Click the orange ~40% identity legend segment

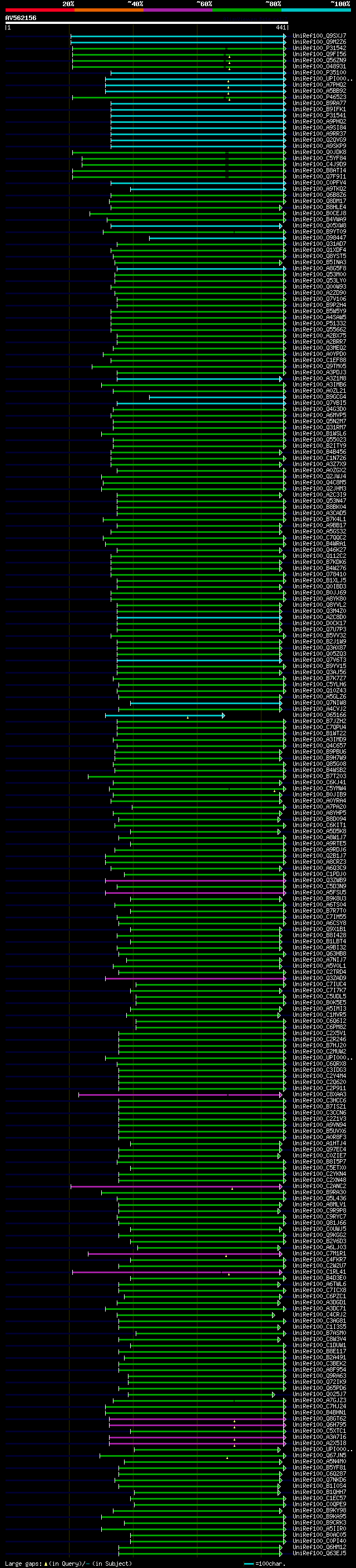[x=109, y=10]
